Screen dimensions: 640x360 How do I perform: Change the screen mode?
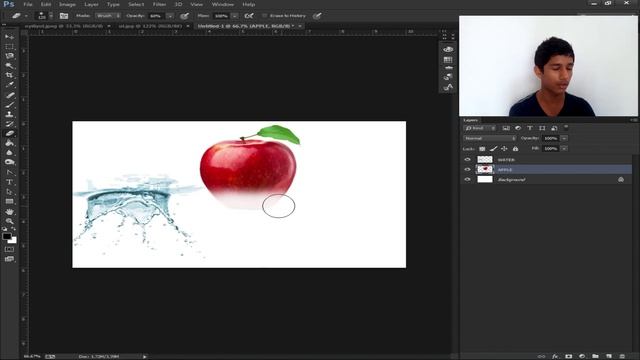tap(9, 259)
